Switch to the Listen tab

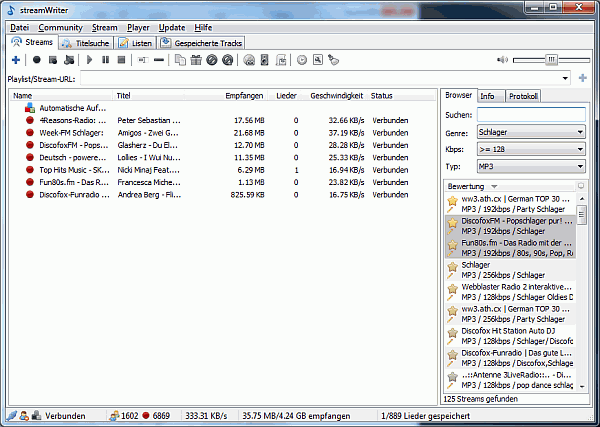click(x=135, y=43)
